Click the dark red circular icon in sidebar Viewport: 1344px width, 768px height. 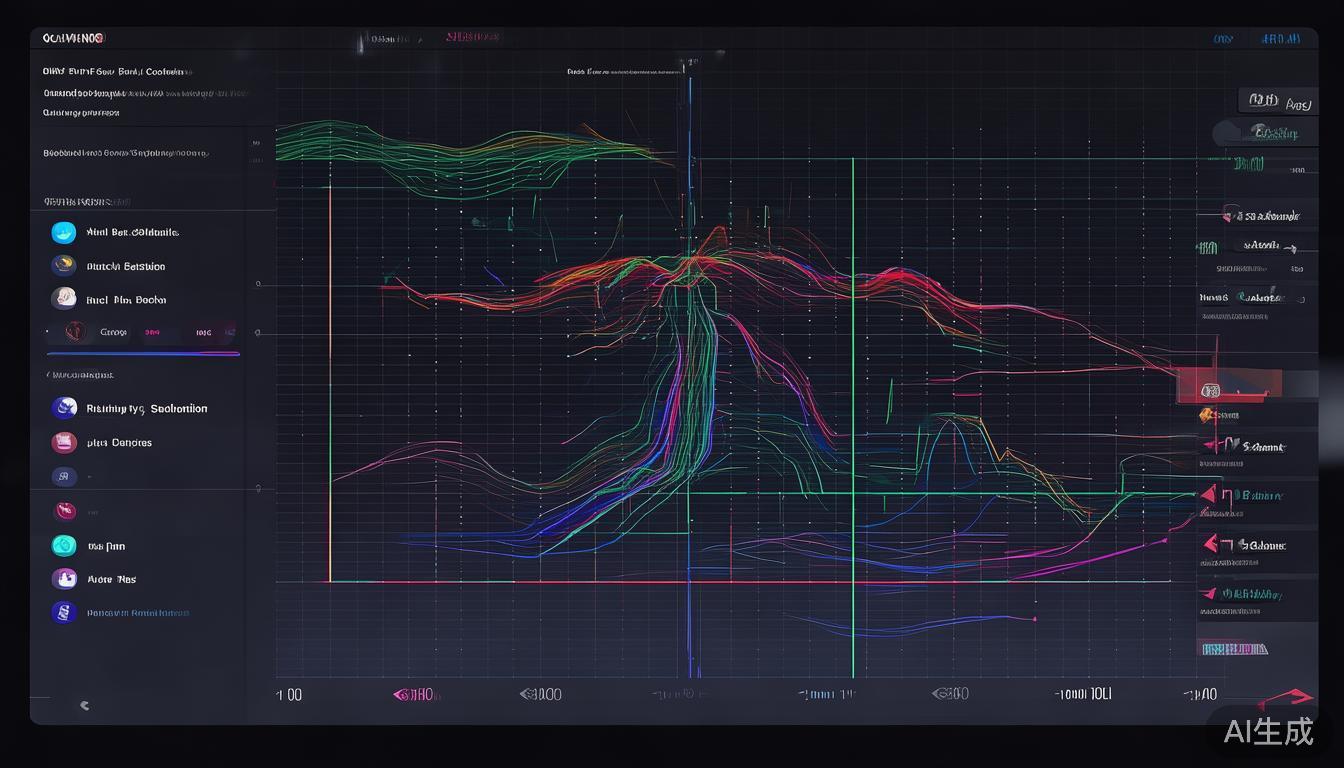tap(64, 512)
